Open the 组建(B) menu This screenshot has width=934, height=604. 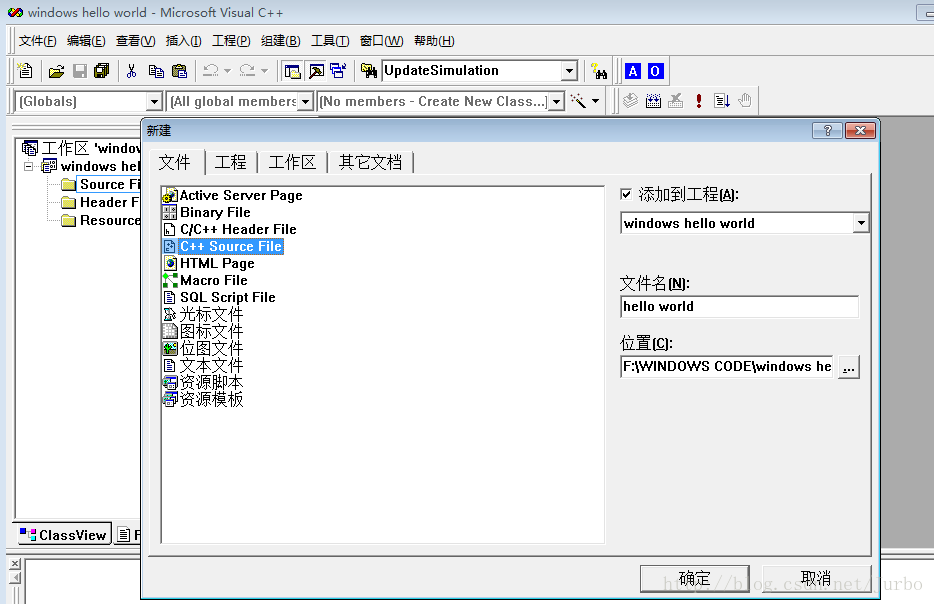[281, 41]
